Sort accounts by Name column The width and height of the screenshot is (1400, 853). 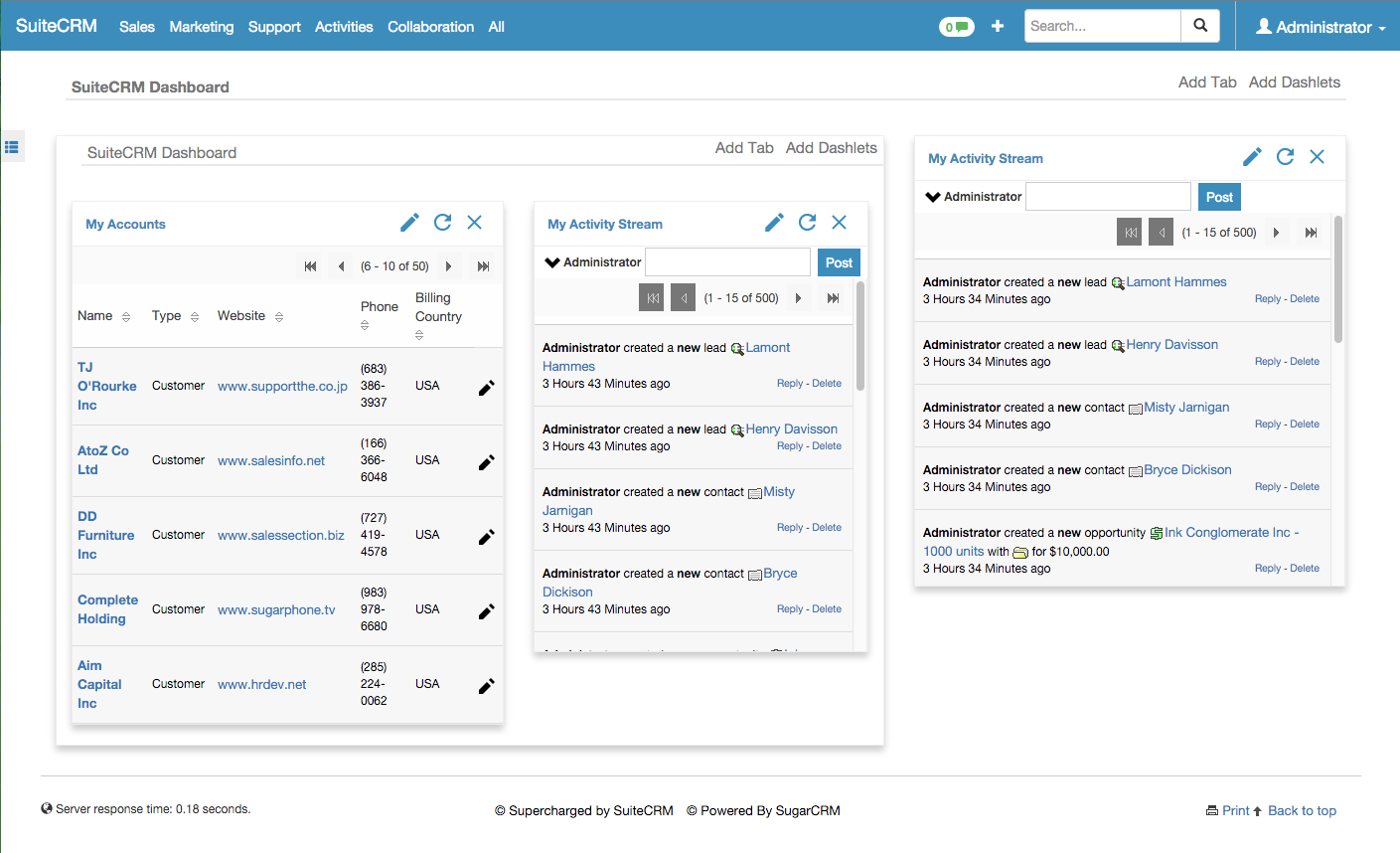(x=126, y=317)
